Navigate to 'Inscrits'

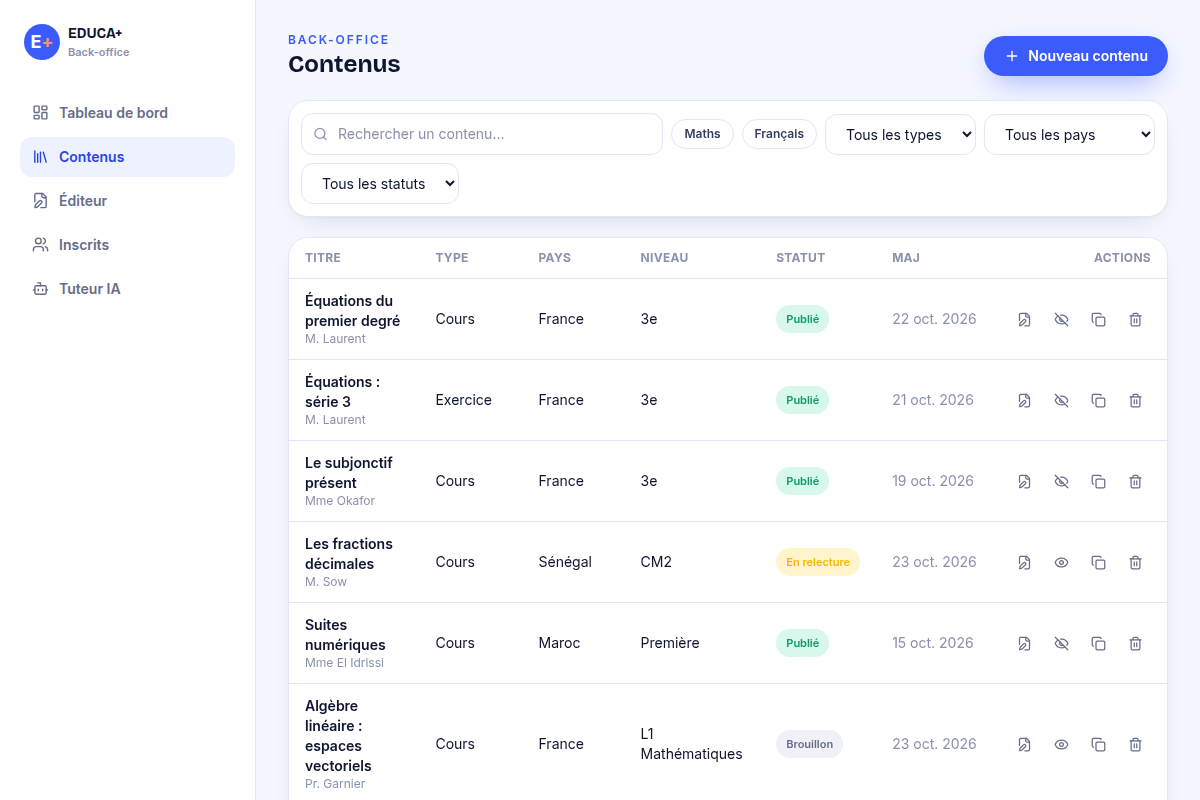[x=128, y=245]
